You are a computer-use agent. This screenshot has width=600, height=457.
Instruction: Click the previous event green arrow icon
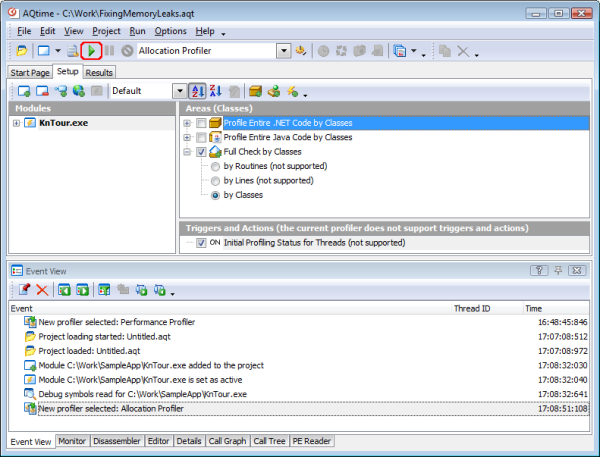pos(64,290)
